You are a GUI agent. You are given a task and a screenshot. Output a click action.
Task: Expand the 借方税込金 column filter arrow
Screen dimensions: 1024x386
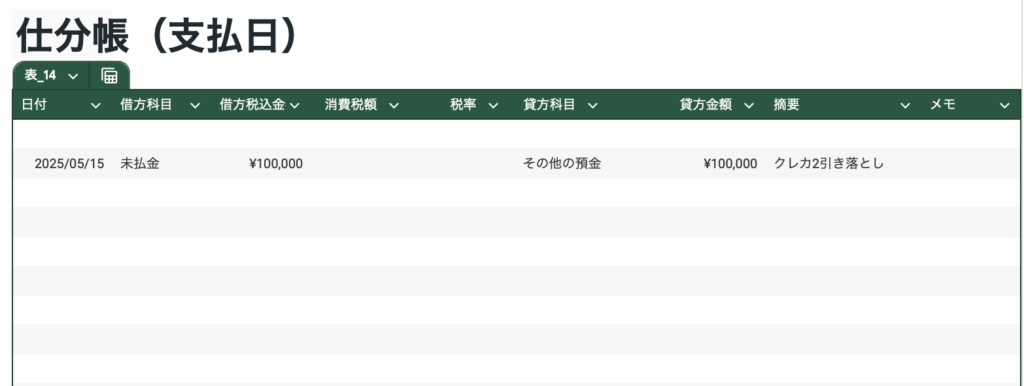click(x=294, y=106)
